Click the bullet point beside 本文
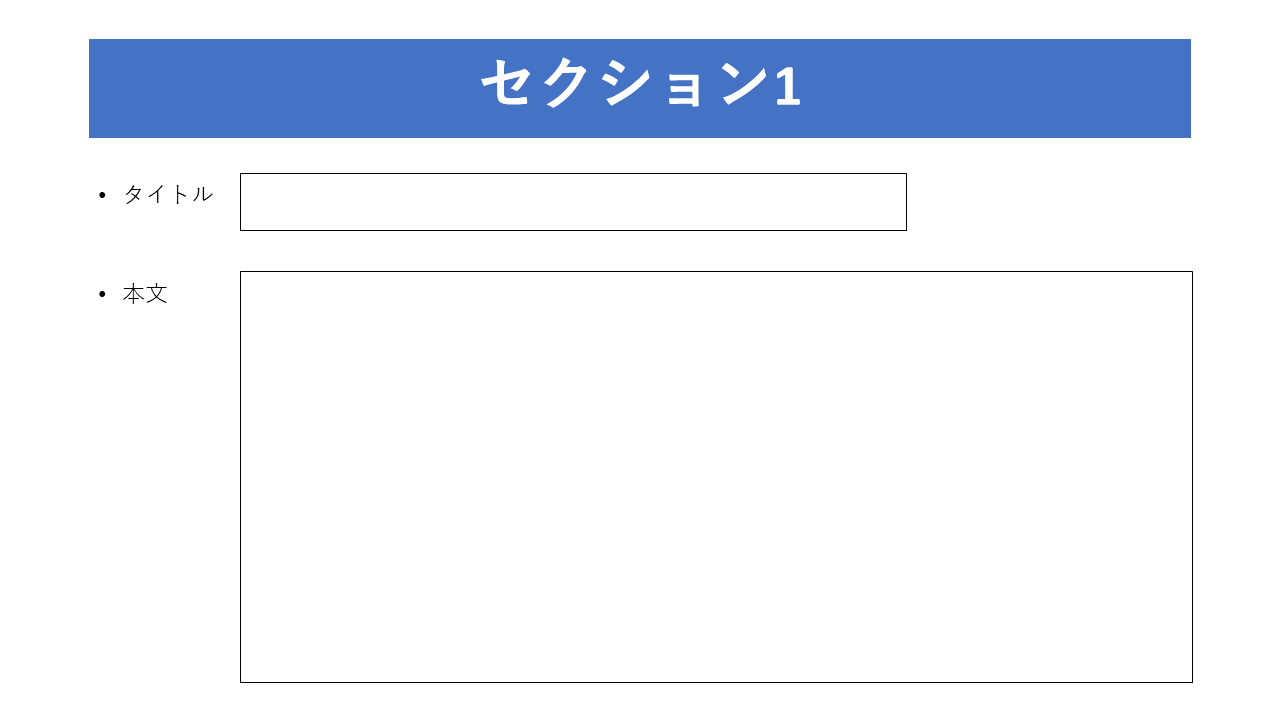Viewport: 1280px width, 720px height. (x=102, y=295)
